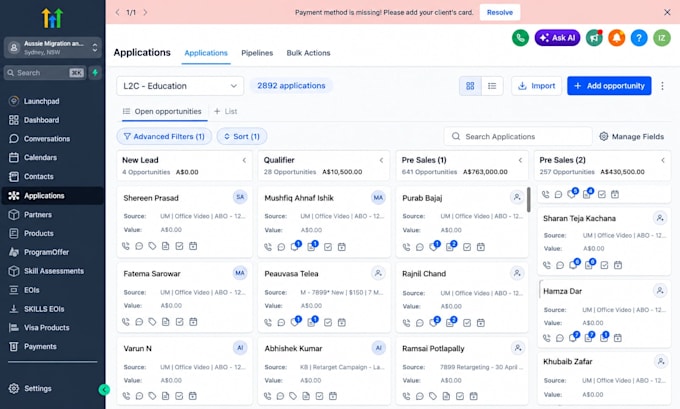The image size is (680, 409).
Task: Open the IZ user profile avatar
Action: pos(662,38)
